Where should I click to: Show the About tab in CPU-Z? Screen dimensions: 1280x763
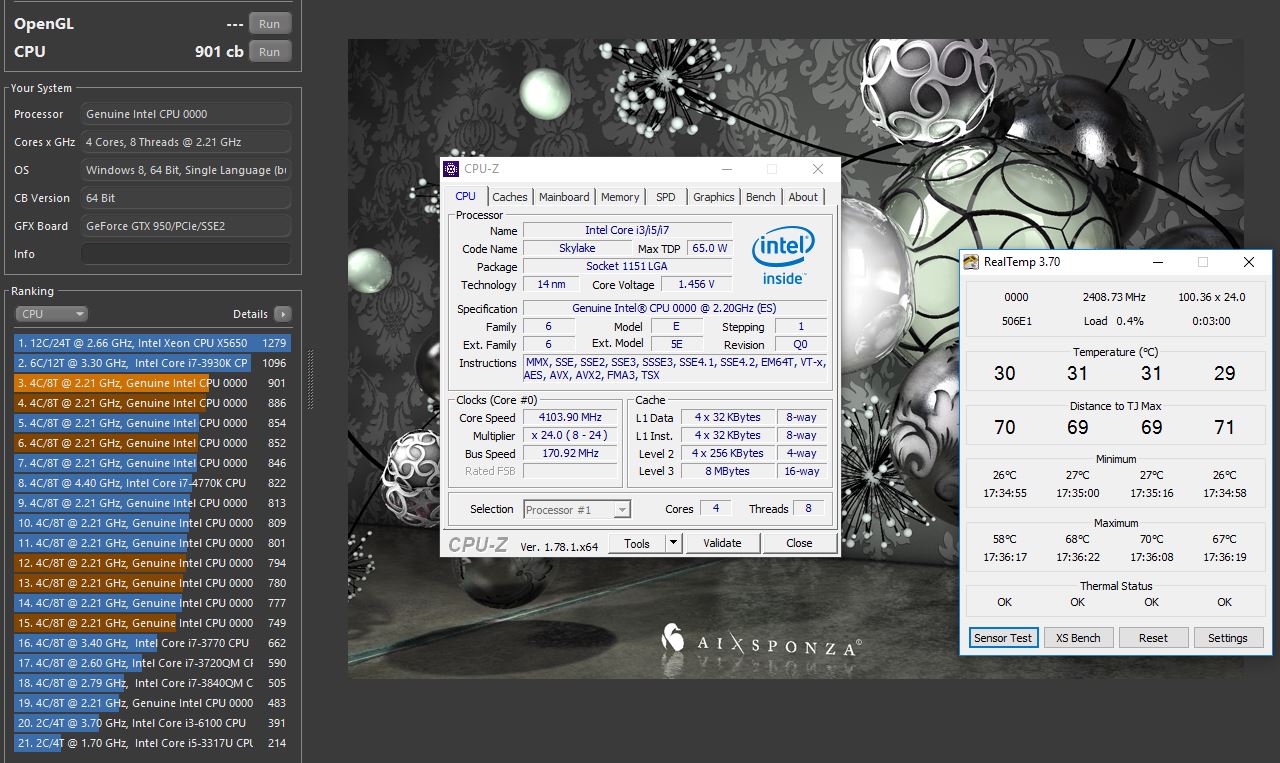pyautogui.click(x=803, y=197)
